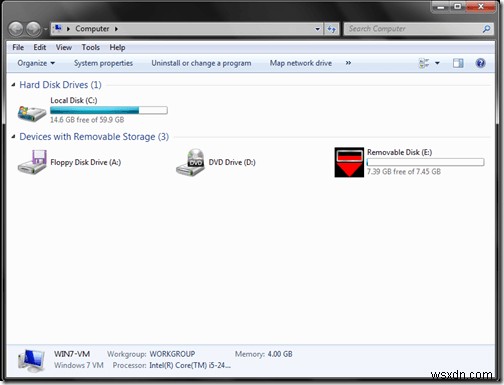Click Map network drive
504x385 pixels.
coord(301,63)
